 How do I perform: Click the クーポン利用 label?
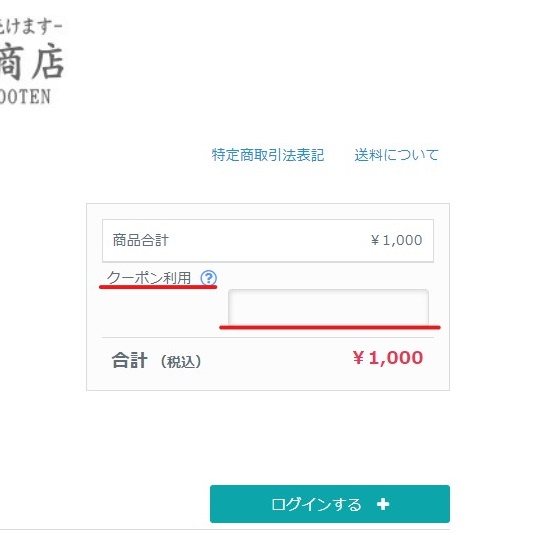click(x=149, y=278)
